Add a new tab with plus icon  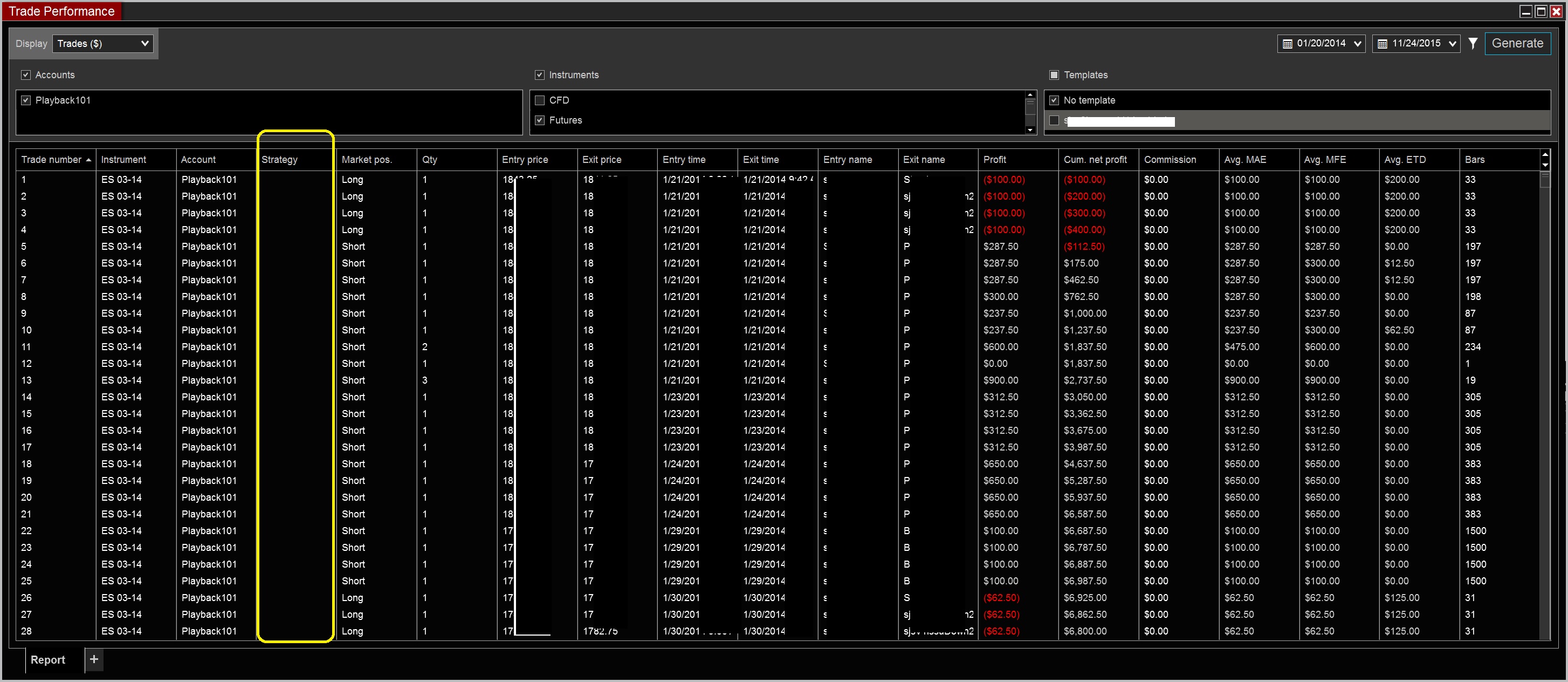(x=94, y=659)
